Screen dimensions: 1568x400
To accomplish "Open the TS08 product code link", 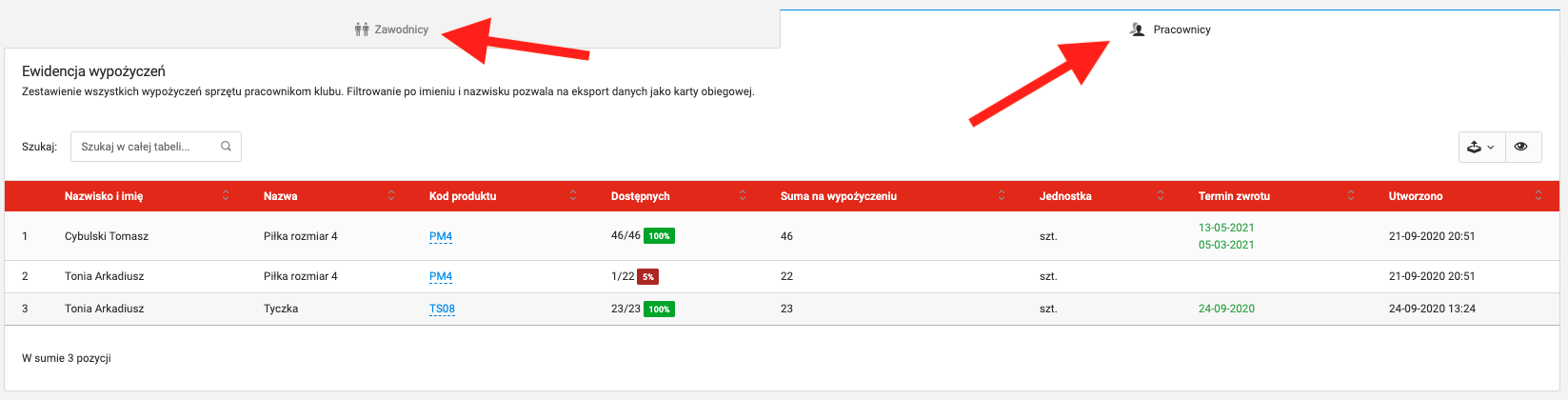I will (x=442, y=309).
